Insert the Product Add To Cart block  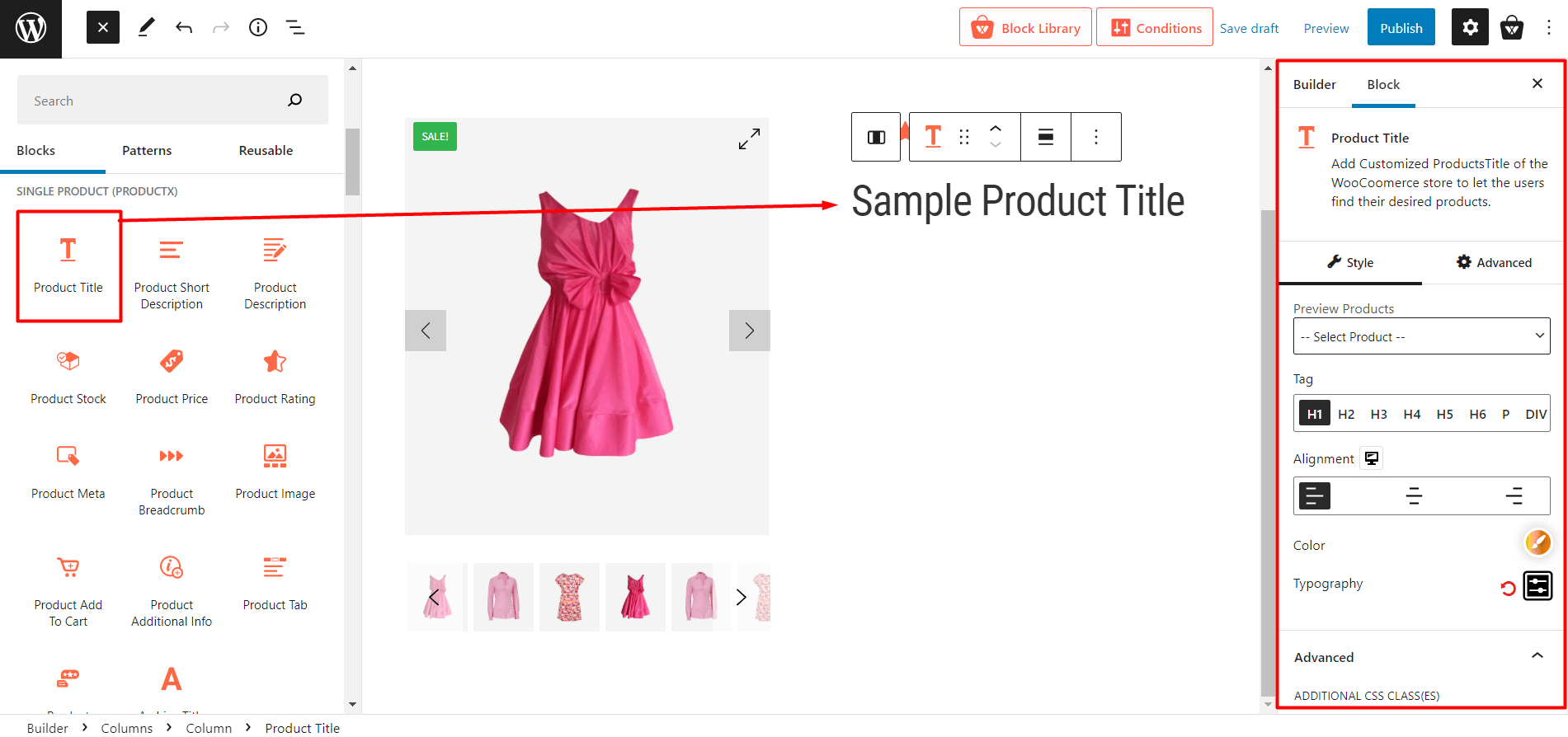68,587
